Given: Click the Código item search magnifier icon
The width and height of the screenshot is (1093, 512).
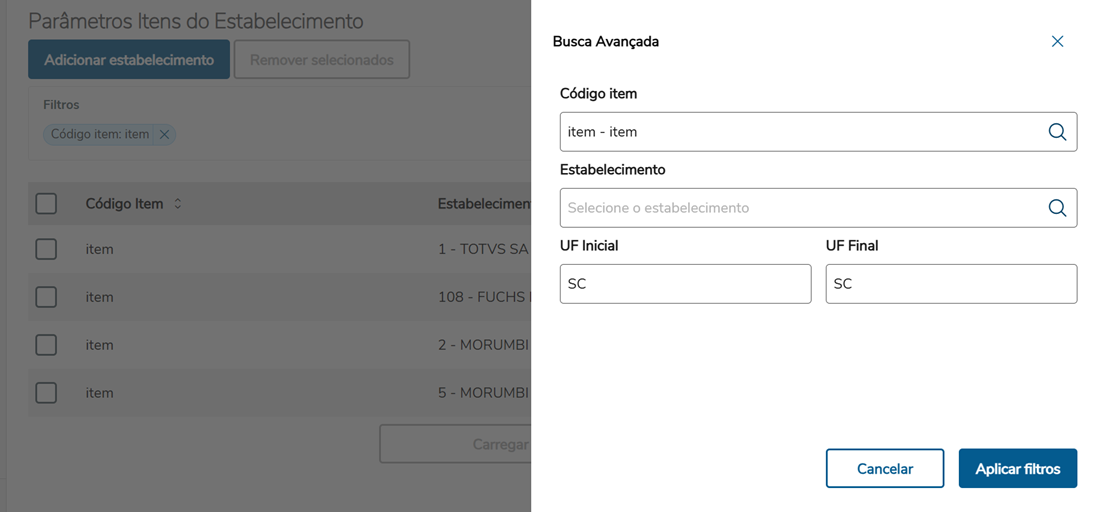Looking at the screenshot, I should point(1057,132).
